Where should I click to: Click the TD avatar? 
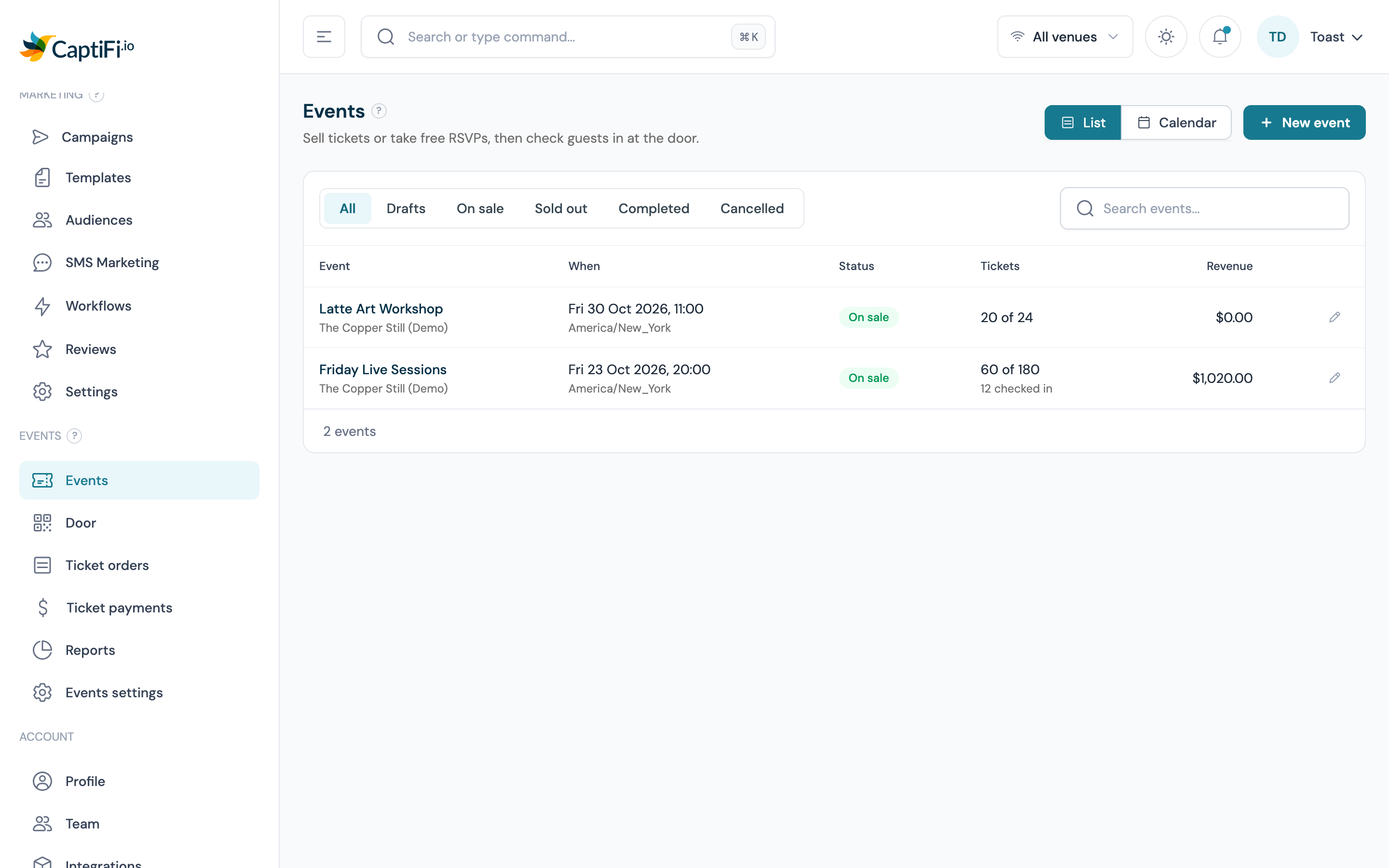click(x=1277, y=37)
